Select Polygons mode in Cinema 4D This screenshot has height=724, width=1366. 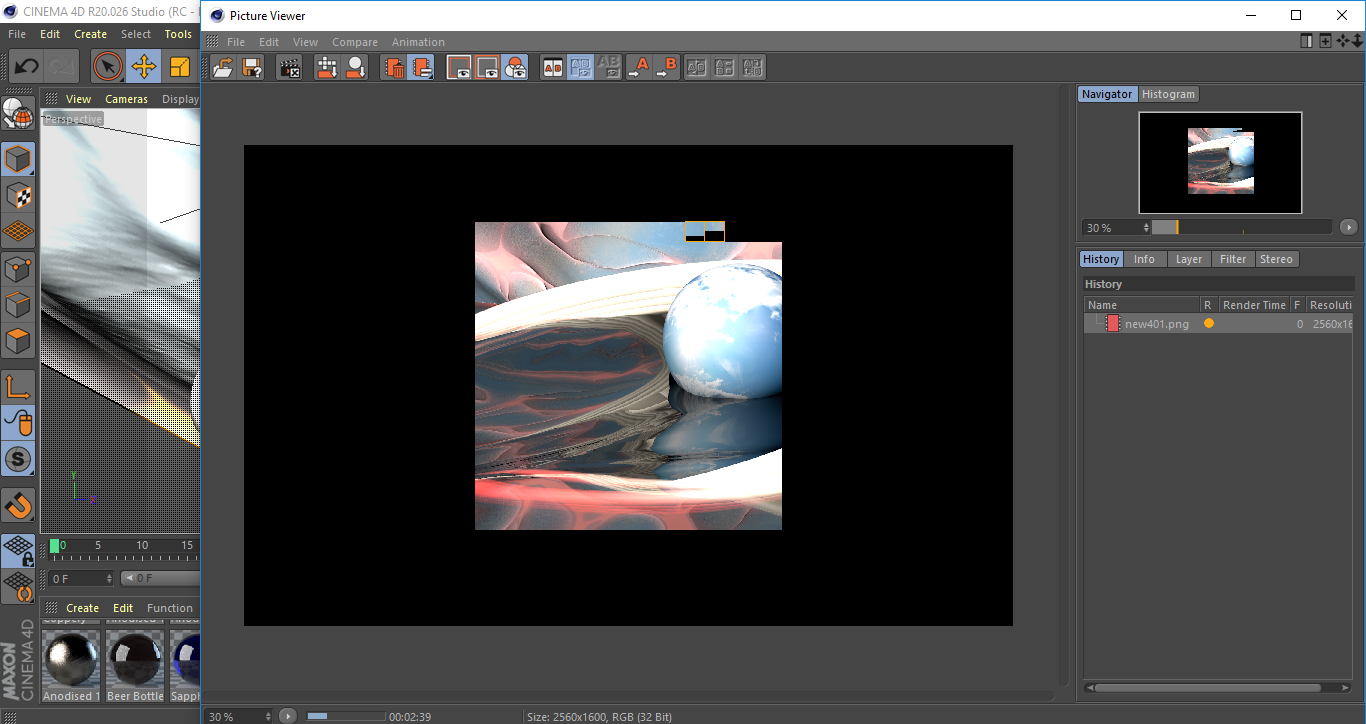coord(18,341)
